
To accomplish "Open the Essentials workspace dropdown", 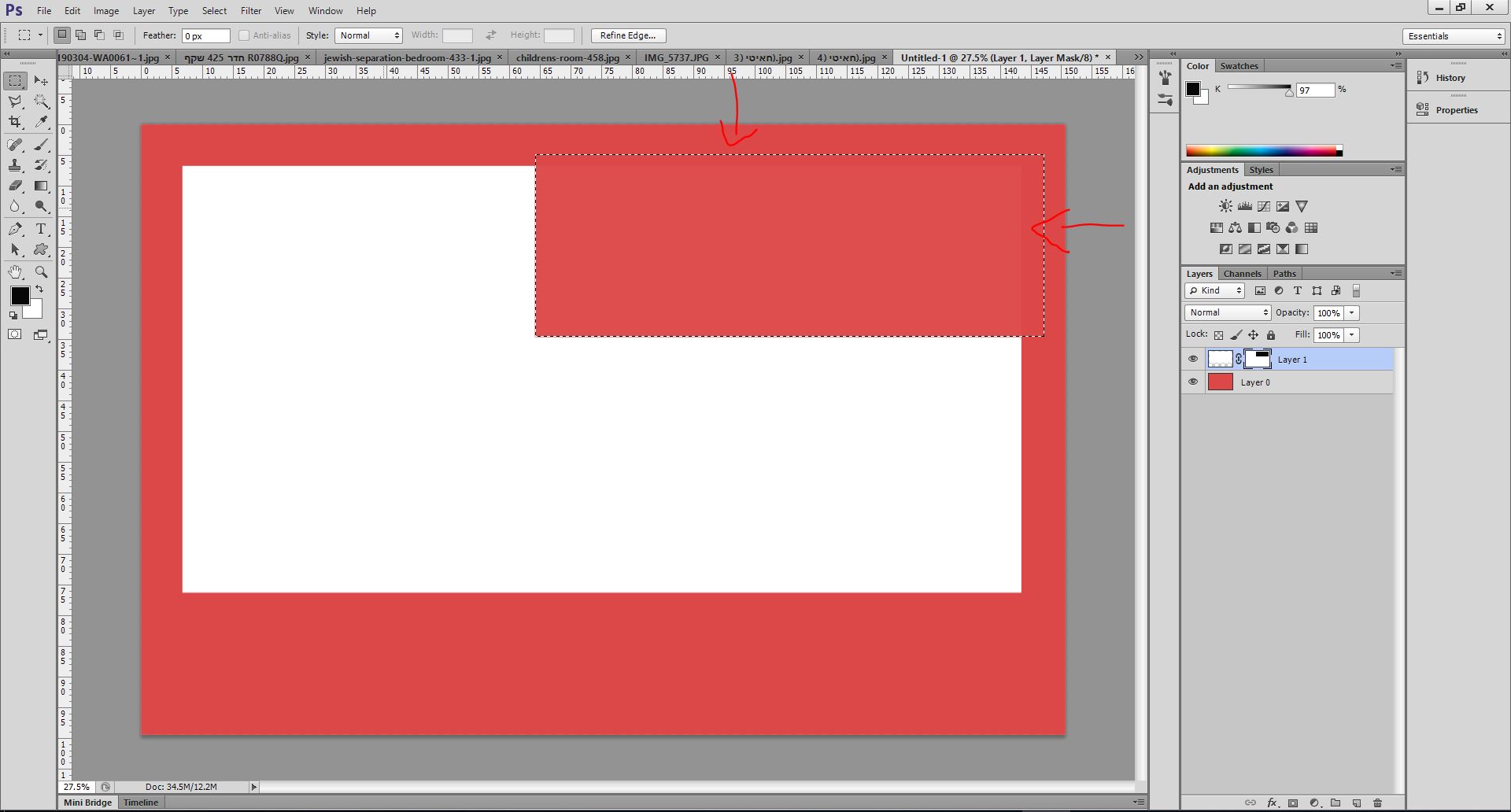I will (x=1454, y=36).
